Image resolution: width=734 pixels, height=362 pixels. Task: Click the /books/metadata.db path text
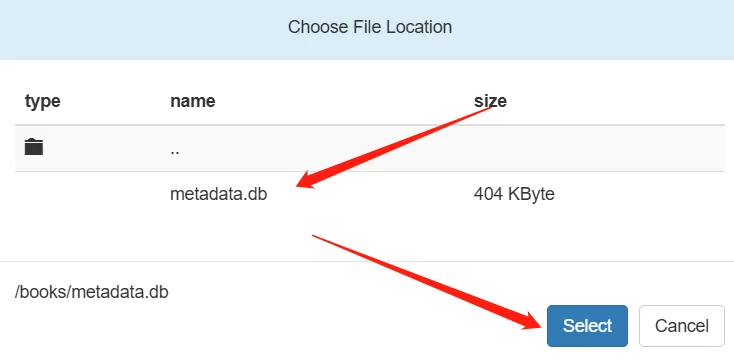click(x=92, y=292)
